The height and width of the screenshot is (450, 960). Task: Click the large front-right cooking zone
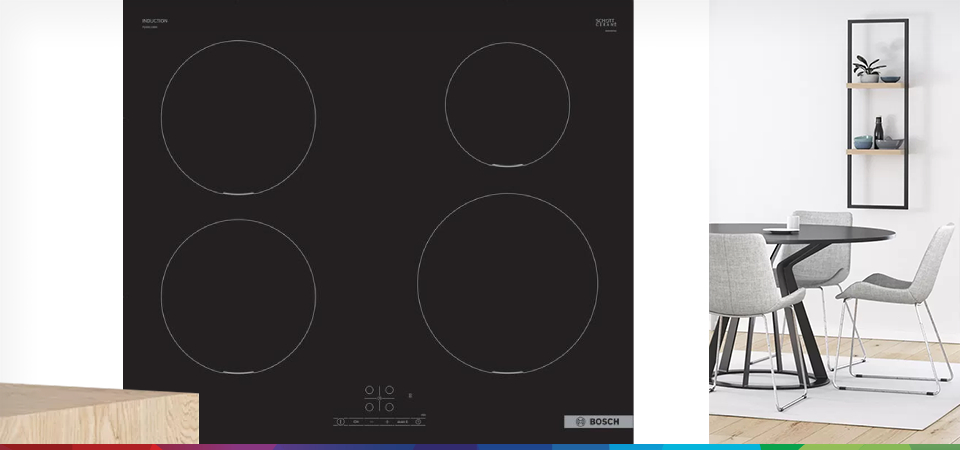507,283
